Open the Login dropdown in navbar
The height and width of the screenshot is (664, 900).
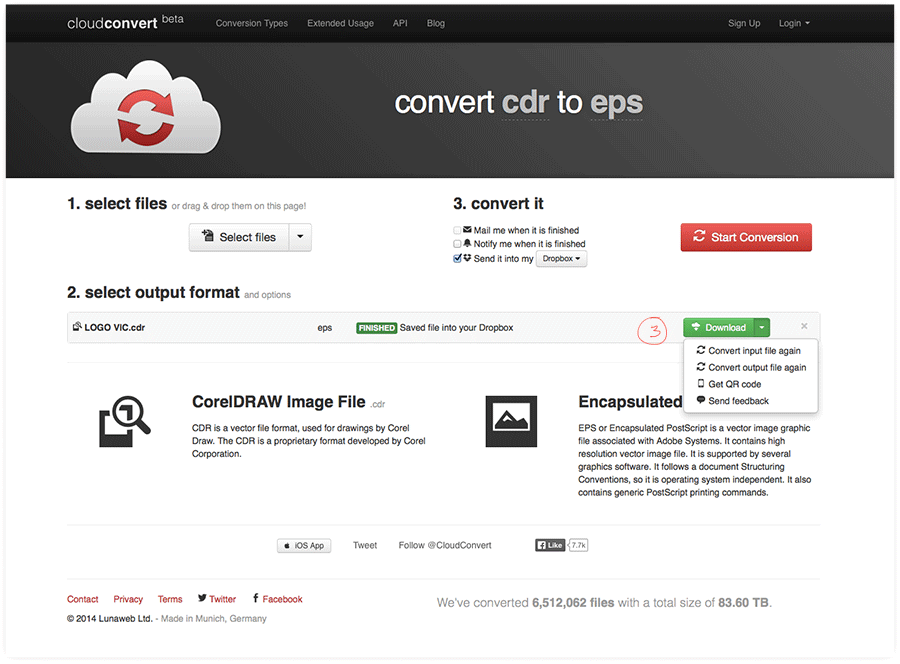pyautogui.click(x=794, y=24)
